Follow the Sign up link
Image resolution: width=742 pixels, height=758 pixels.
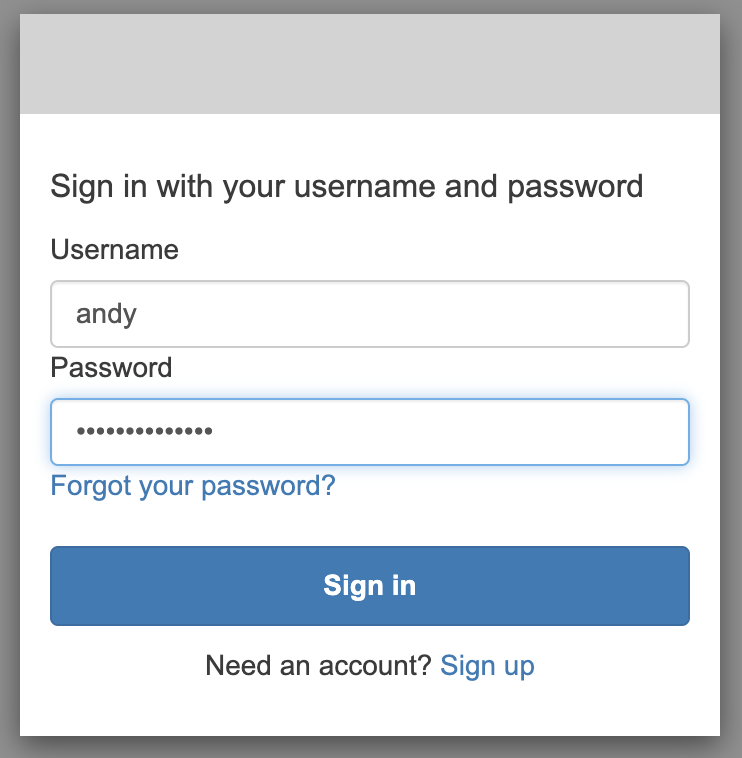(x=487, y=665)
